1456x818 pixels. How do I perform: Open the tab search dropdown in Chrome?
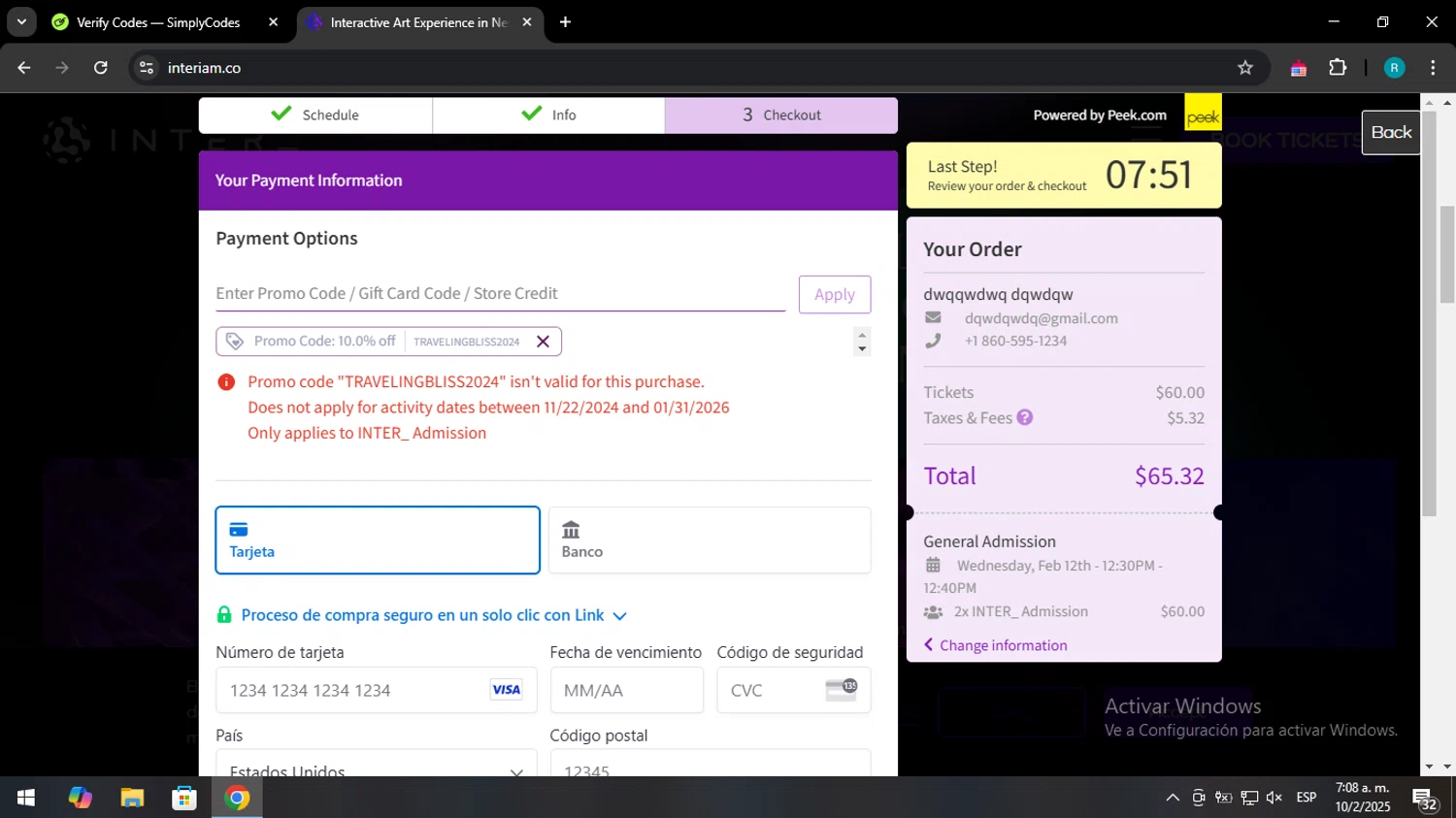pos(21,21)
